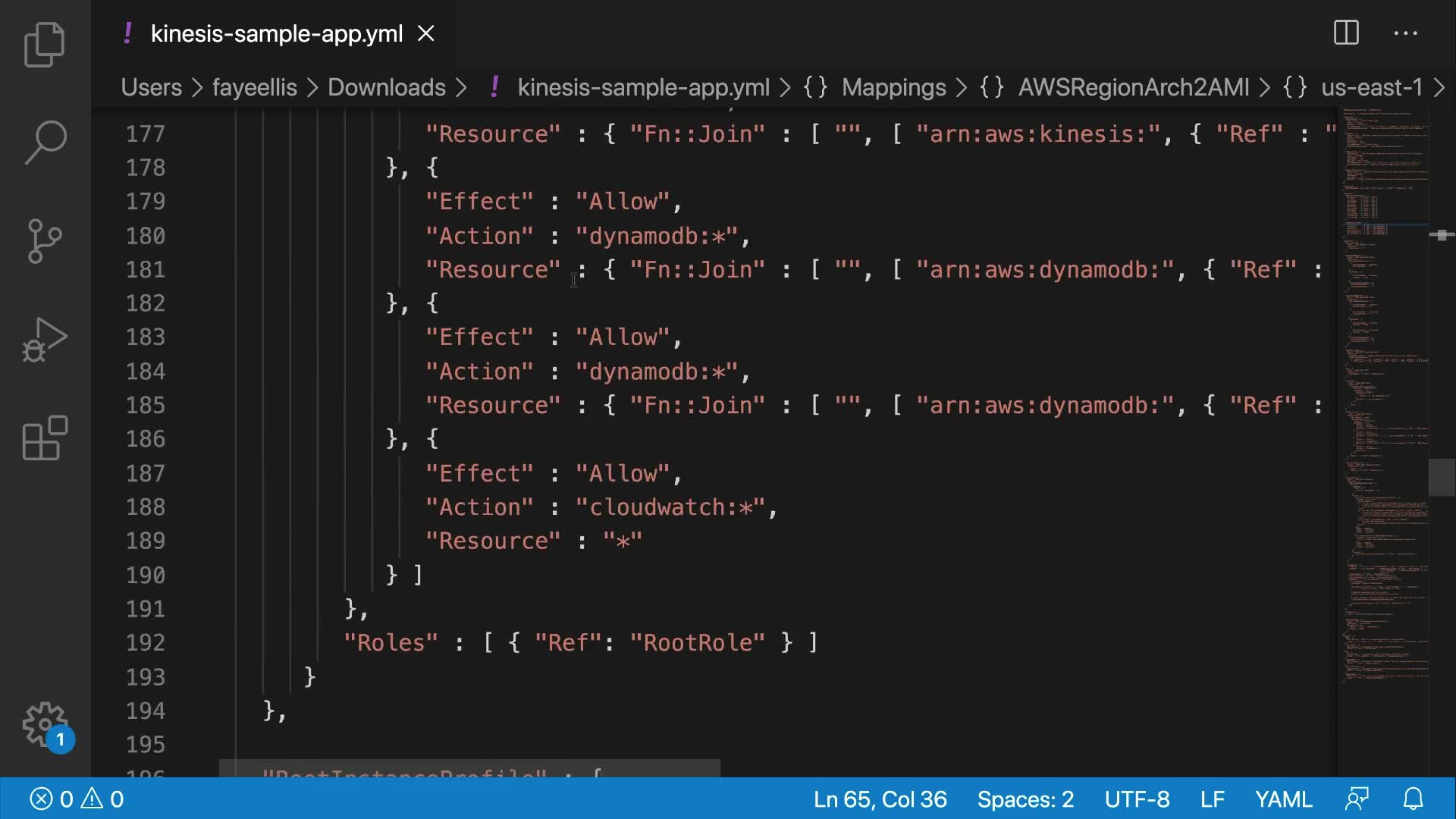Screen dimensions: 1456x819
Task: Click the vertical scrollbar thumb
Action: (x=1441, y=477)
